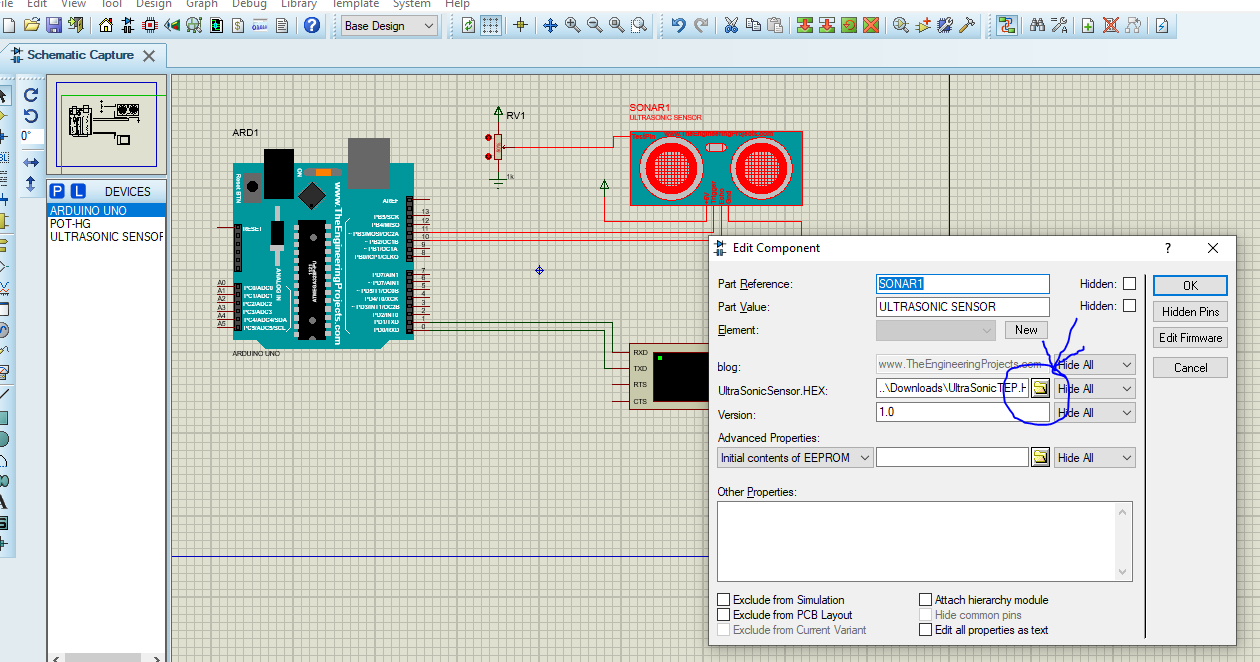Open dialog help question mark button

tap(1168, 248)
